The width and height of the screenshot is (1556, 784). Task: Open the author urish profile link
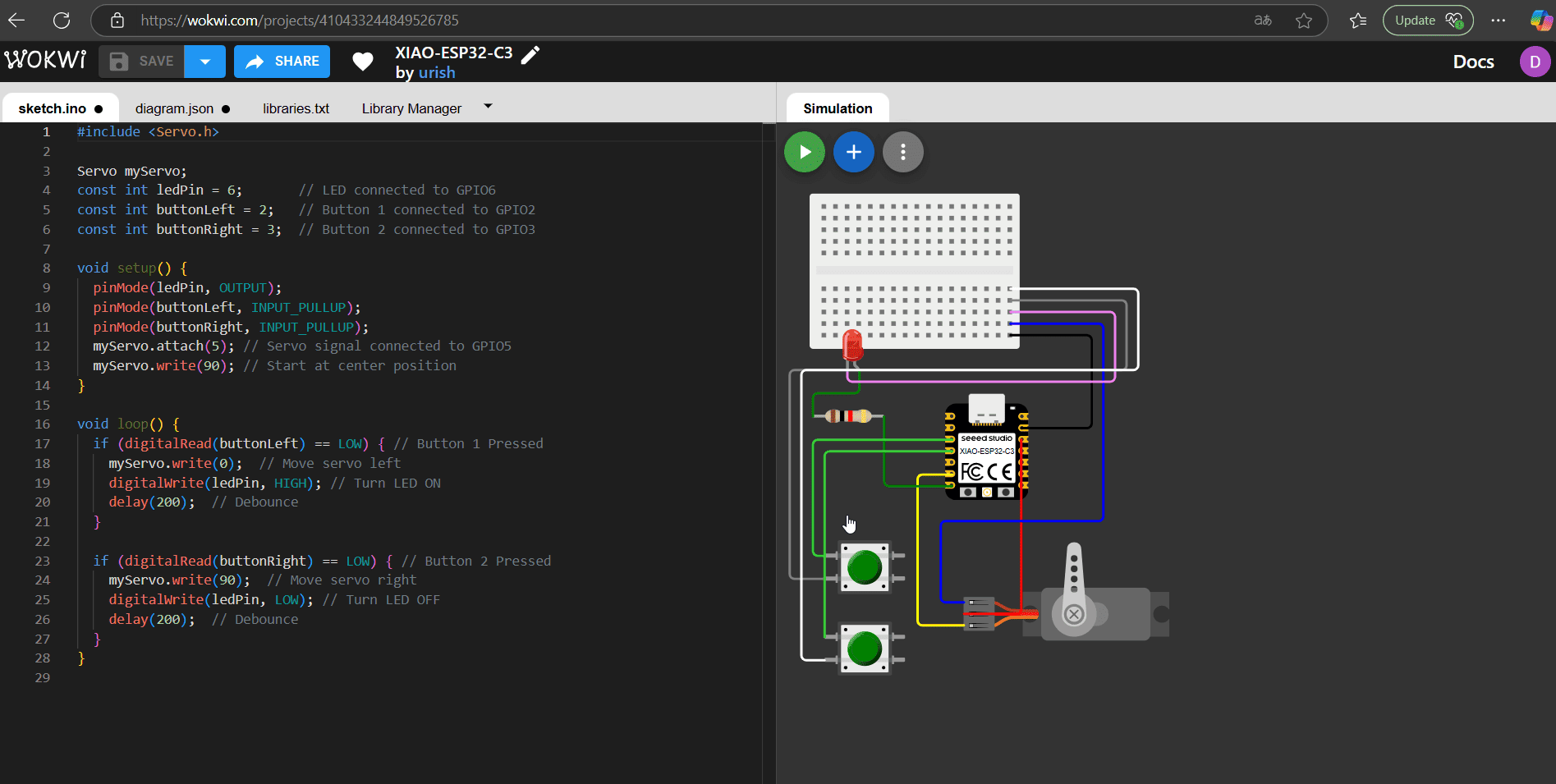(x=437, y=72)
